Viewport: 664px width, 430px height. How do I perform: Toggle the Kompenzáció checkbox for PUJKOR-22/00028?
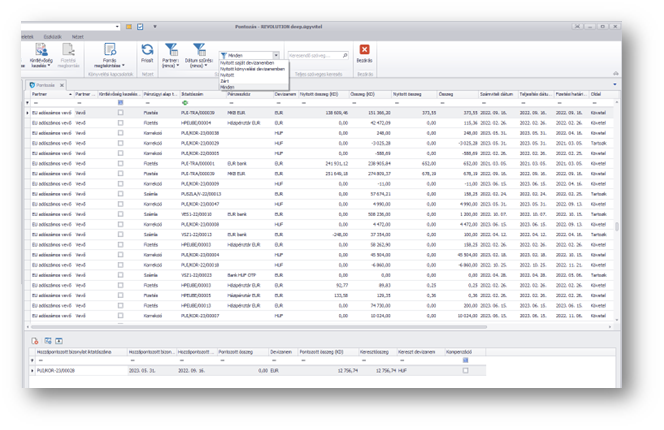pos(465,370)
